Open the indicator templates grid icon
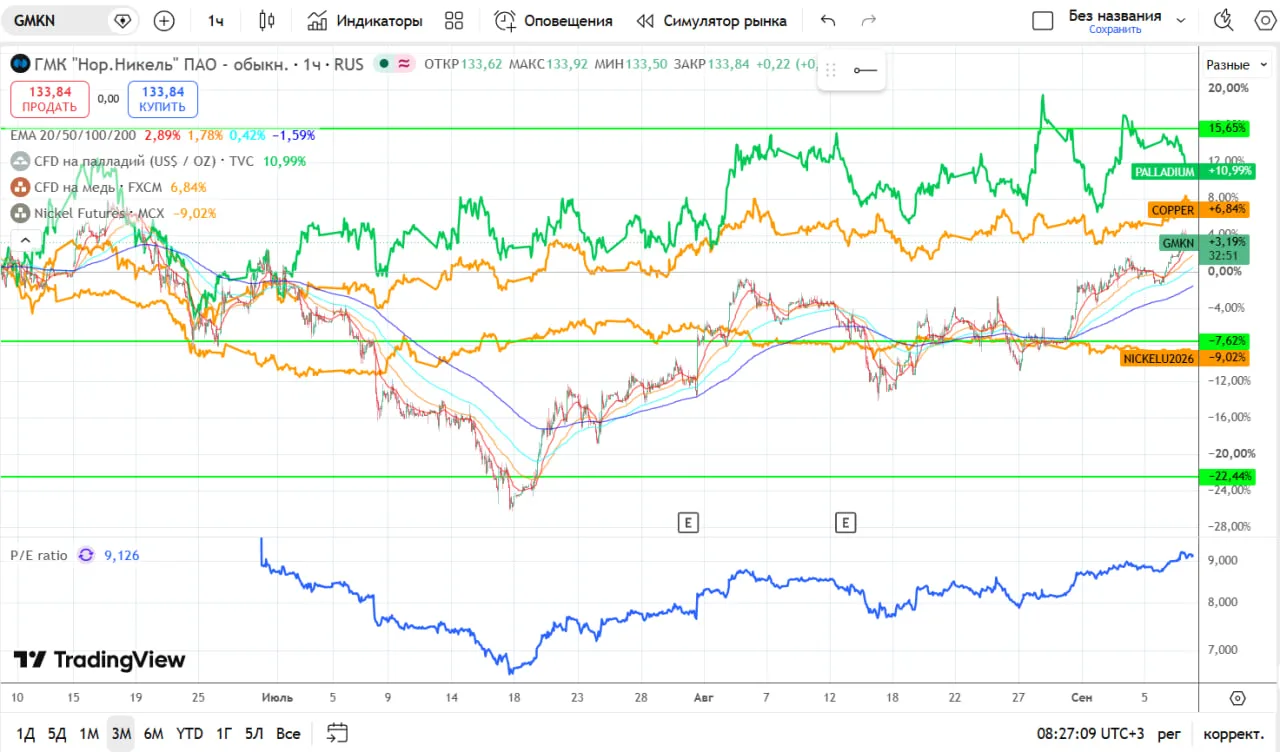Screen dimensions: 1280x752 pos(454,20)
